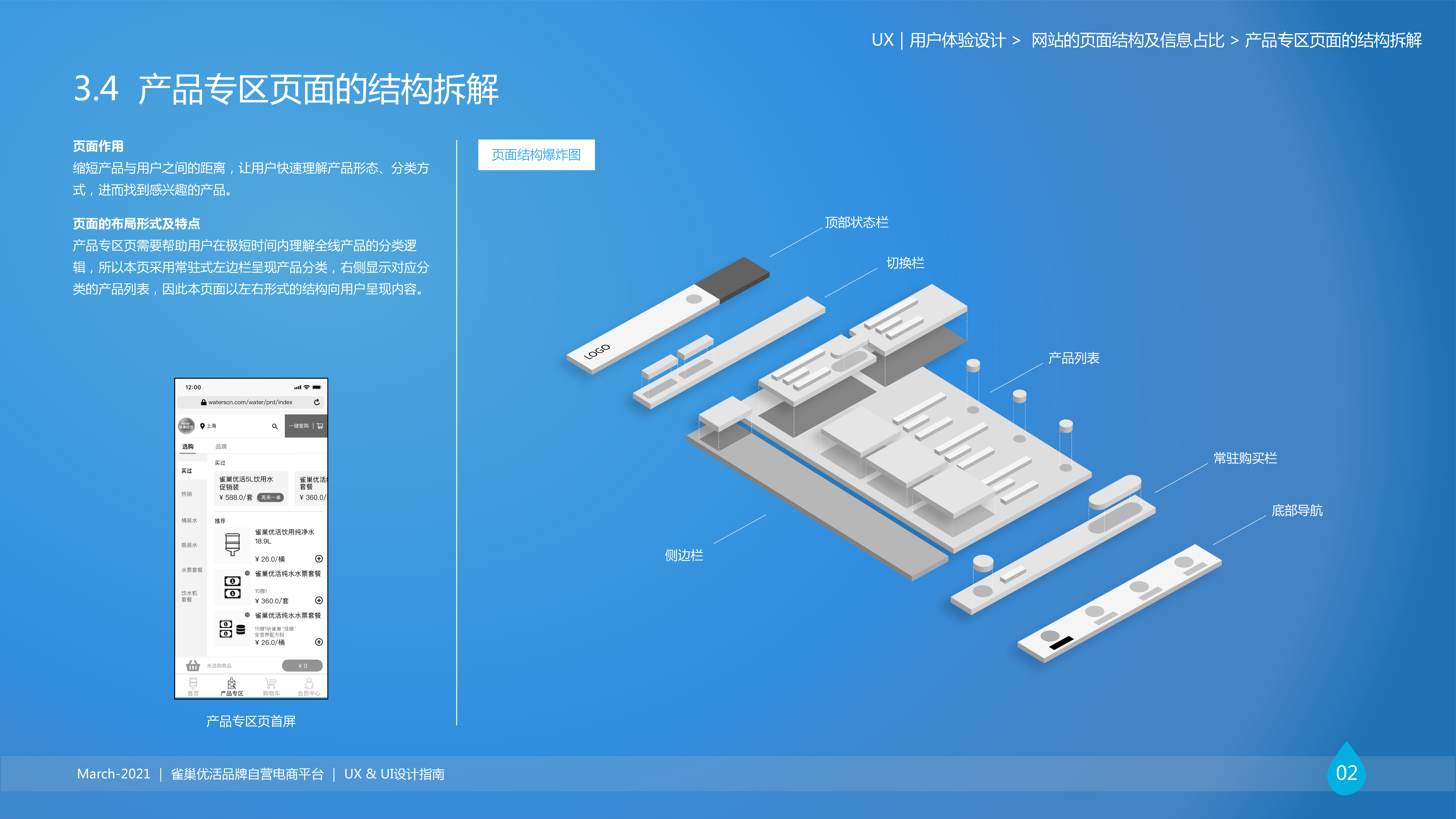Tap the 会员中心 person icon in bottom nav
Viewport: 1456px width, 819px height.
point(309,683)
